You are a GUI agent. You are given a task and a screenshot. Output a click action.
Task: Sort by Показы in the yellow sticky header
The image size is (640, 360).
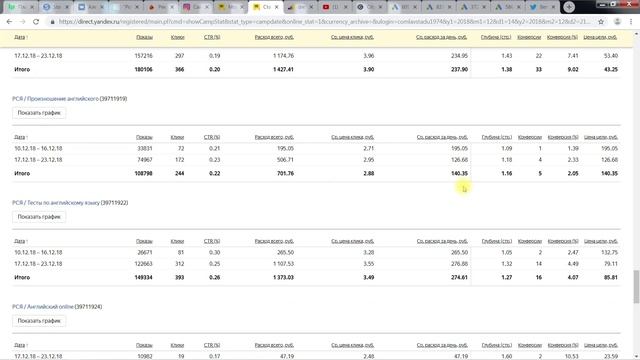[144, 37]
